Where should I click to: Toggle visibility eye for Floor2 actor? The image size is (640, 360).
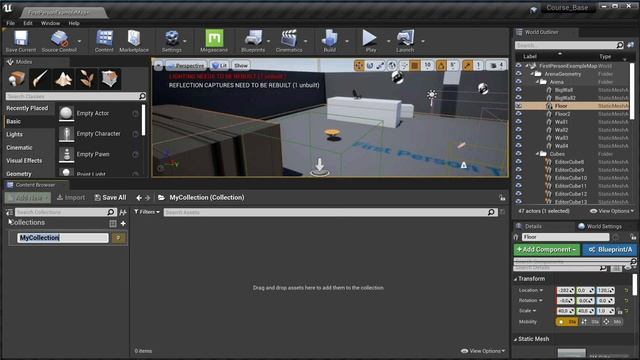[518, 114]
